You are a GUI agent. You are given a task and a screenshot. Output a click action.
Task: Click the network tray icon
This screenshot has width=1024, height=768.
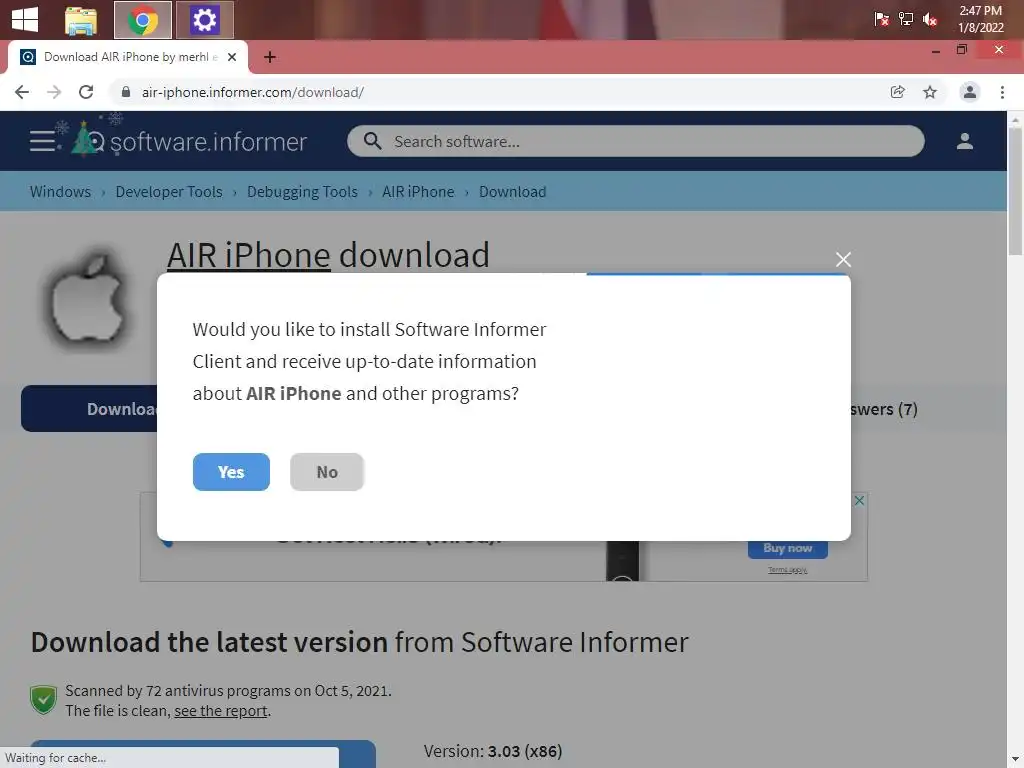(x=905, y=20)
